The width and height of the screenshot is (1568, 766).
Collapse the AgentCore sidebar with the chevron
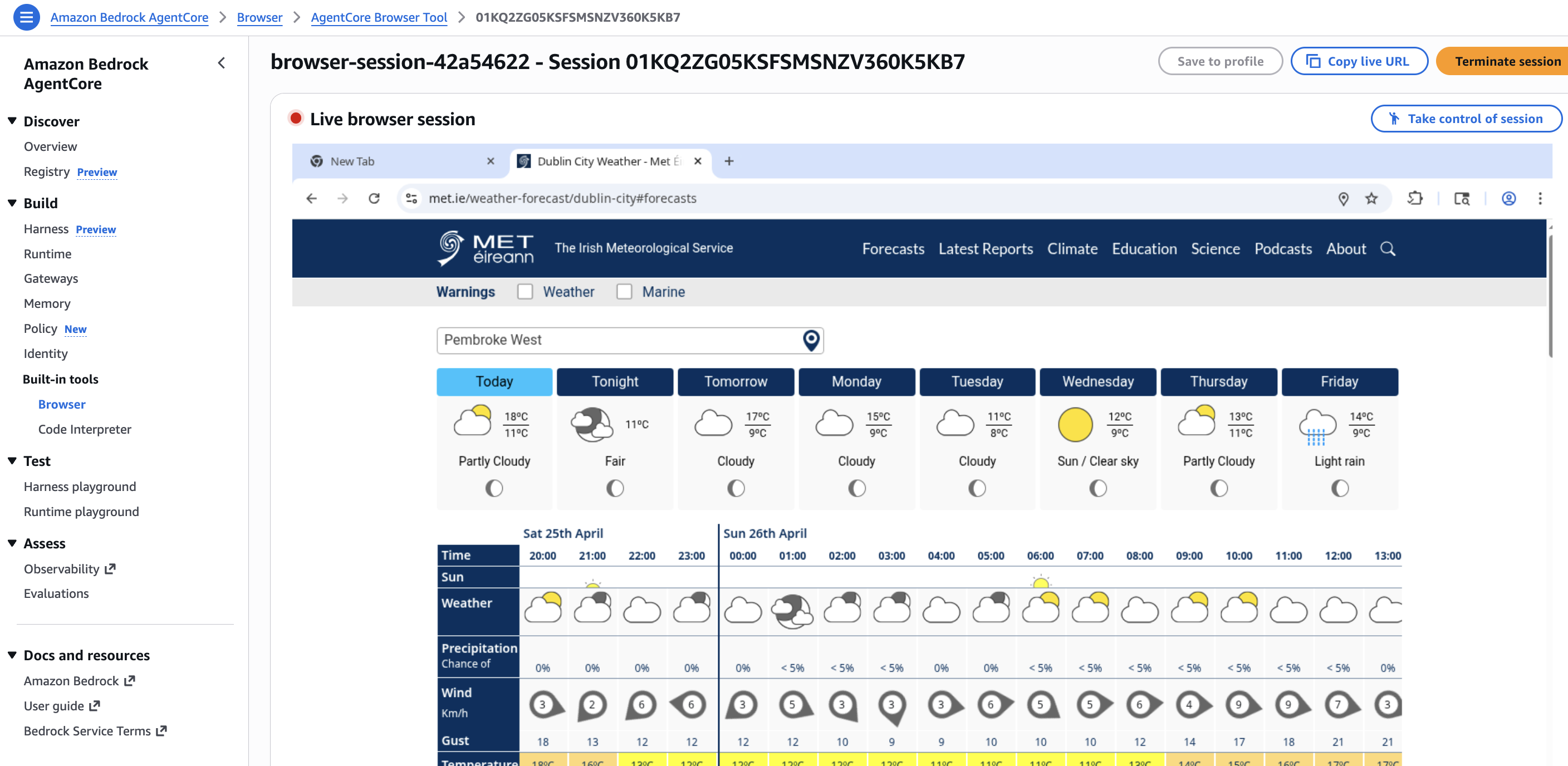pos(221,63)
